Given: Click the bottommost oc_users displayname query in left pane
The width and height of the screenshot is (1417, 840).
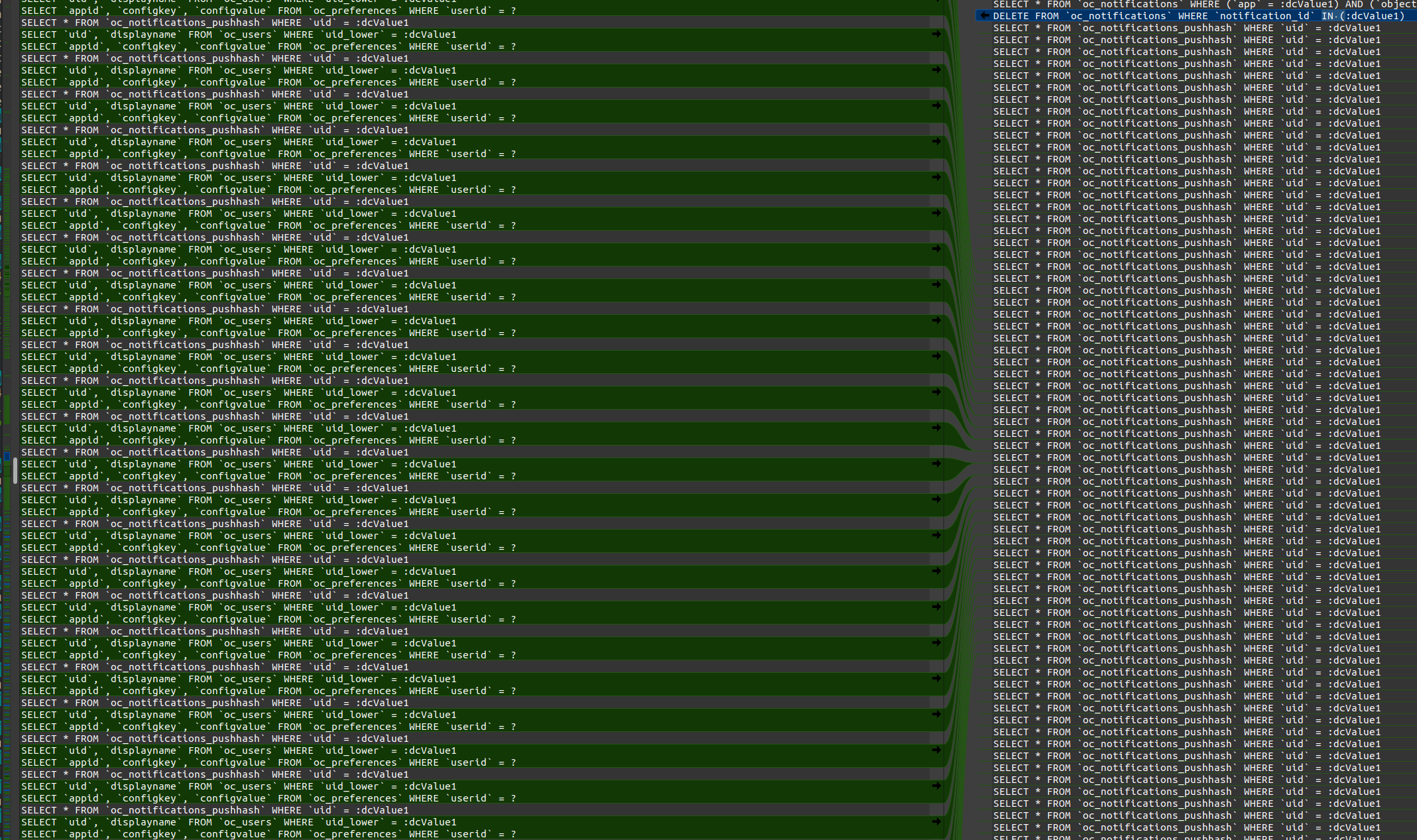Looking at the screenshot, I should click(x=239, y=822).
